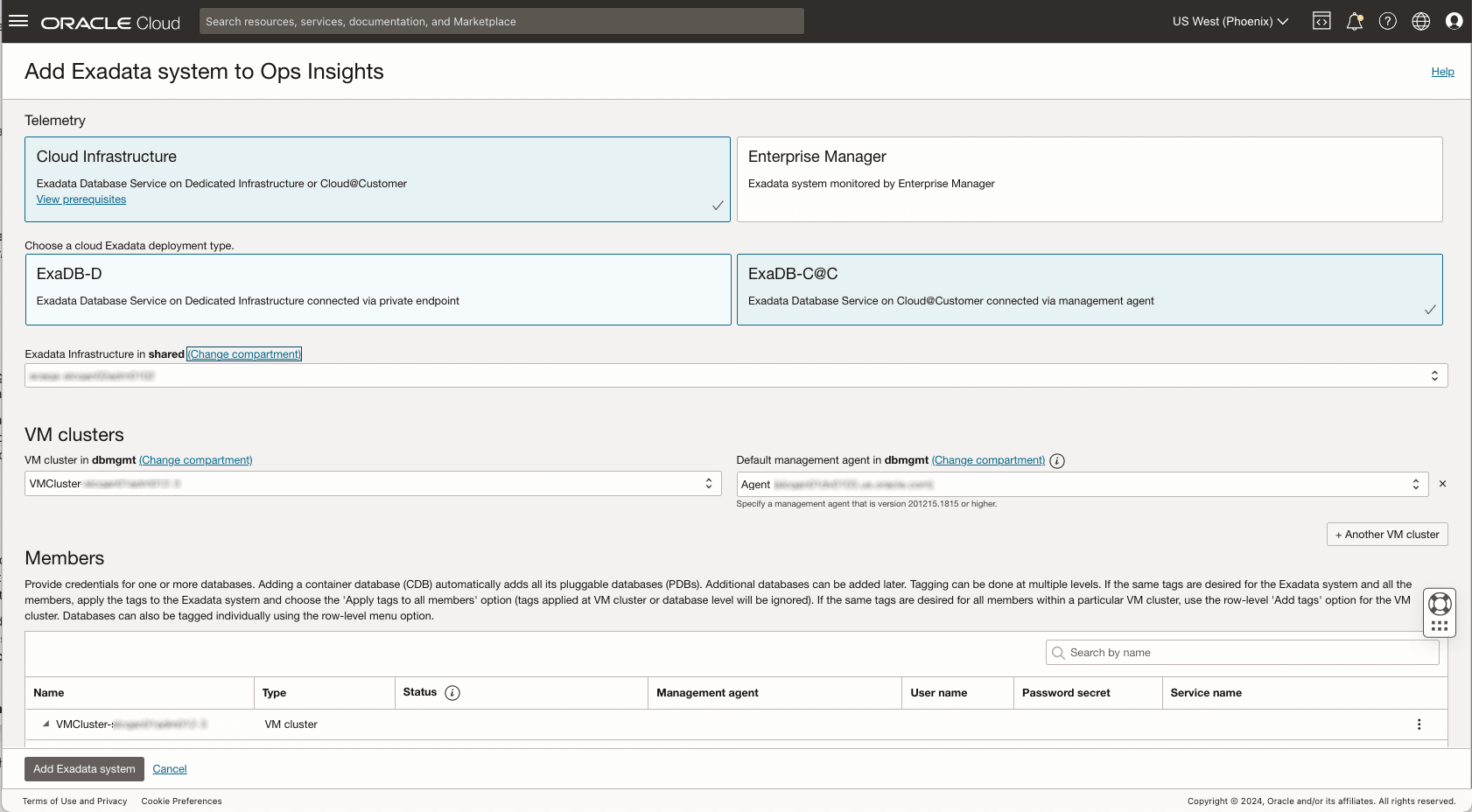Click the Add Exadata system button
Viewport: 1472px width, 812px height.
tap(84, 769)
